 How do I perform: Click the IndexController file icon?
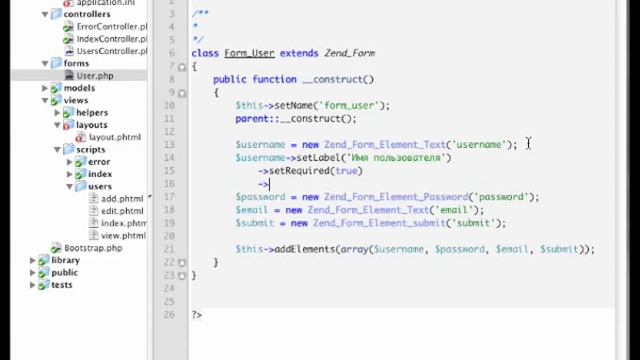pyautogui.click(x=69, y=39)
